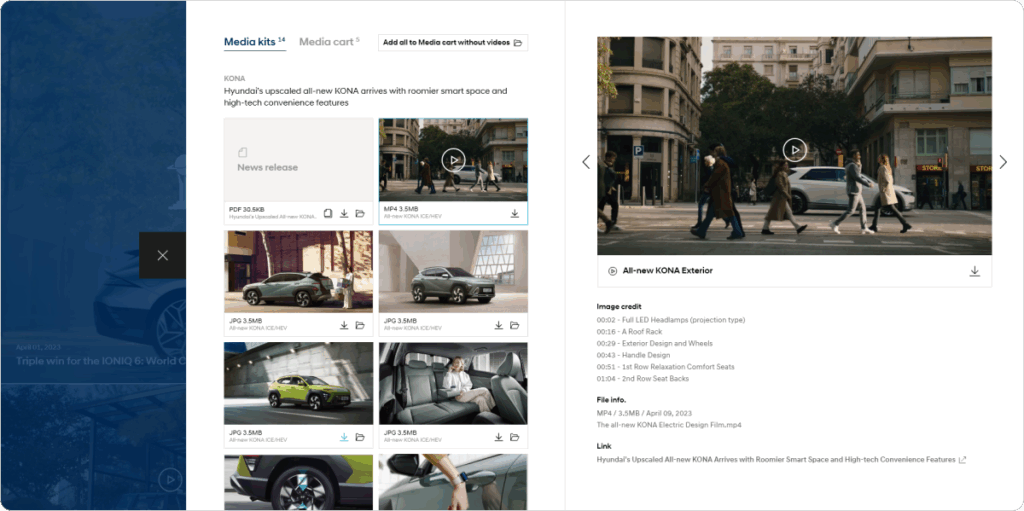Image resolution: width=1024 pixels, height=511 pixels.
Task: Add gray KONA studio JPG to cart
Action: click(515, 325)
